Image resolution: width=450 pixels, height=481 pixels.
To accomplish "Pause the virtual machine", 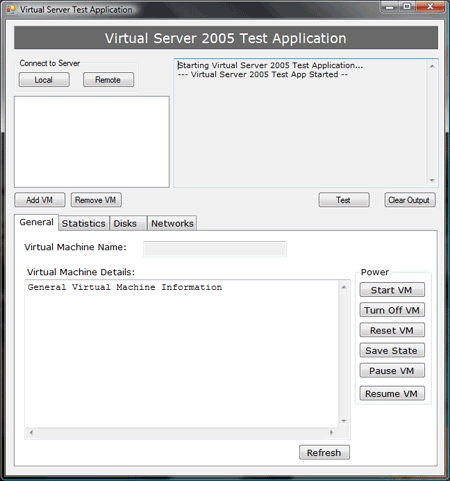I will (392, 371).
